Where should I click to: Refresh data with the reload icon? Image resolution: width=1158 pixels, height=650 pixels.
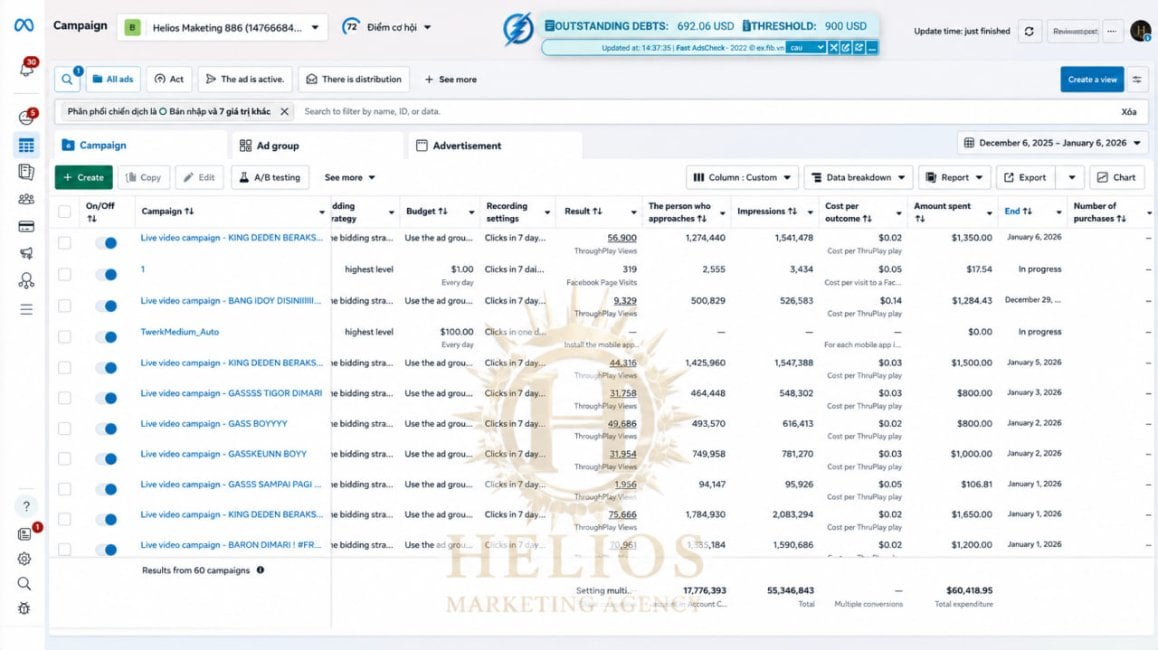(1029, 31)
